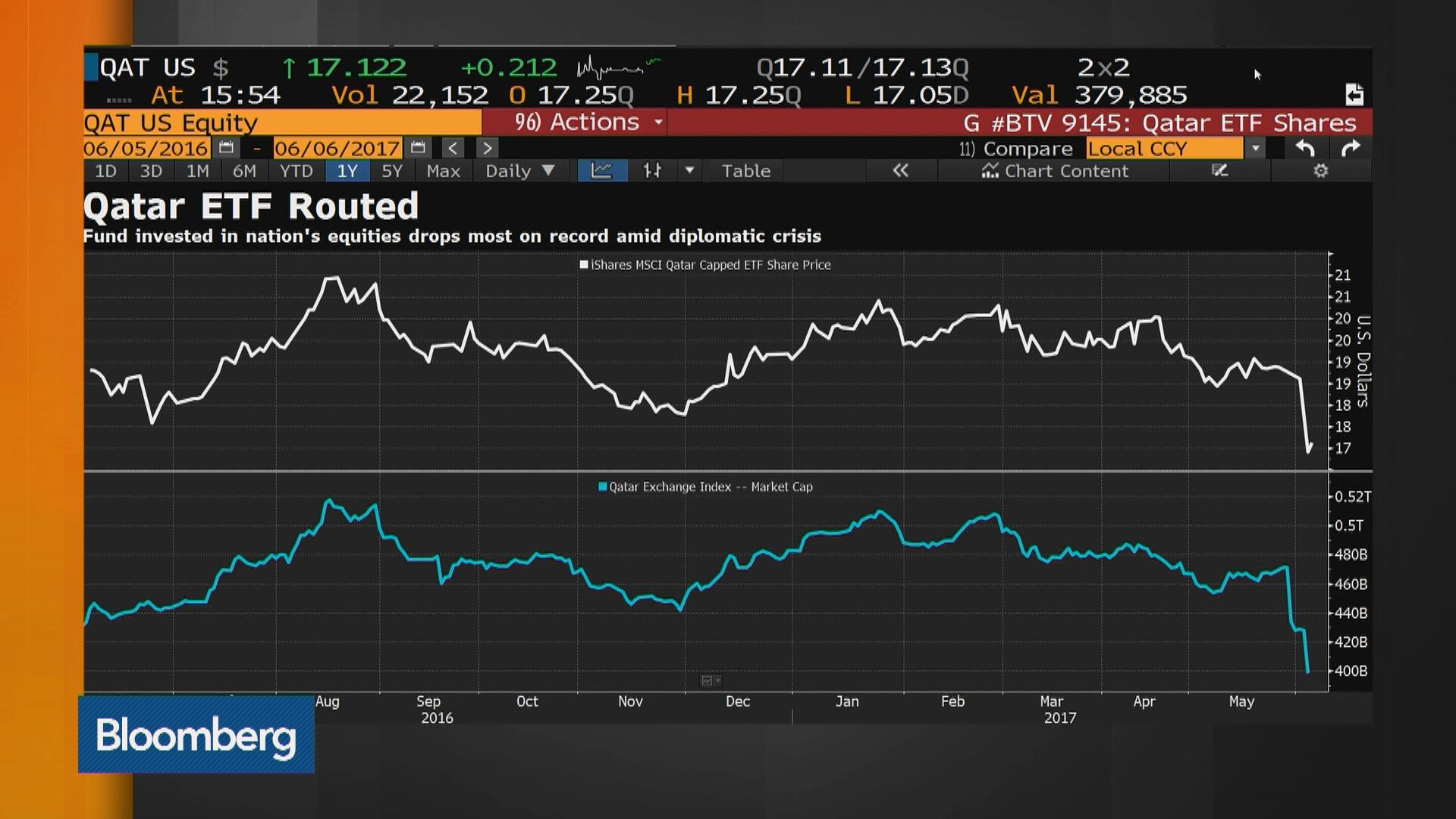Viewport: 1456px width, 819px height.
Task: Select the Max range tab
Action: click(444, 171)
